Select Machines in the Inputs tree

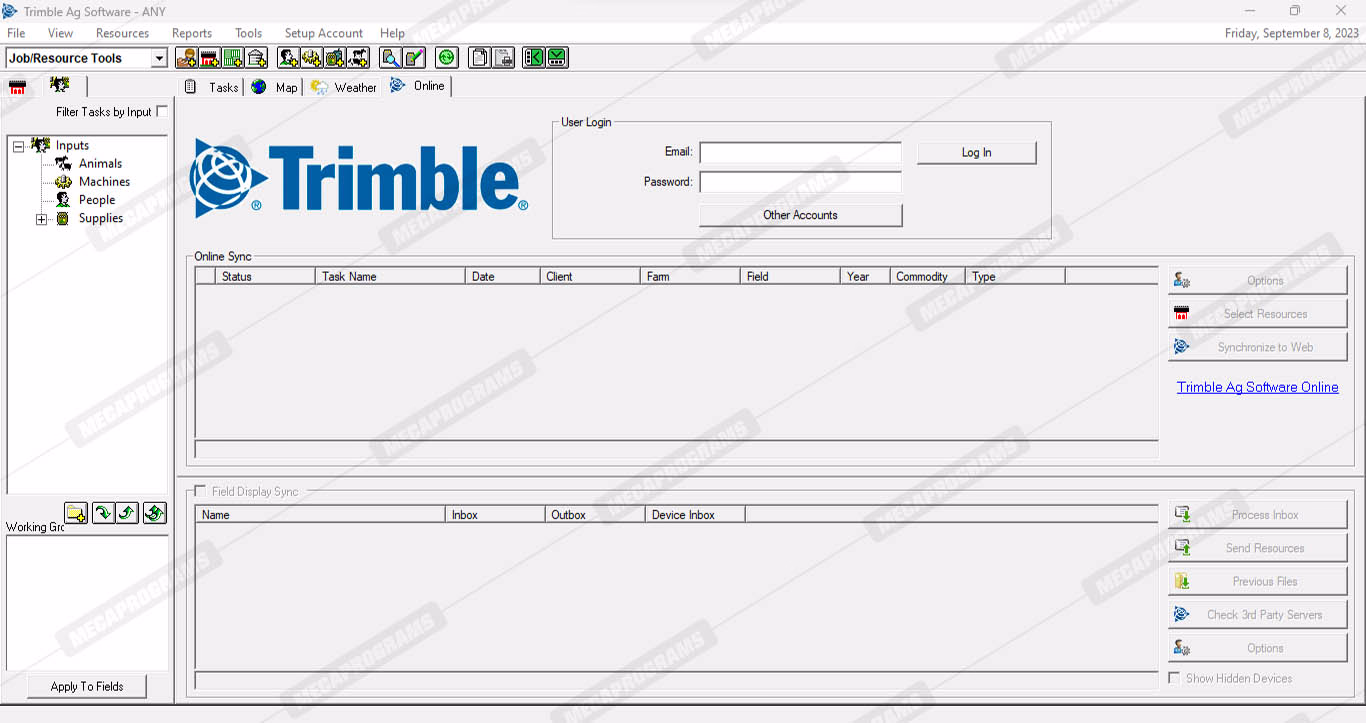click(x=104, y=182)
